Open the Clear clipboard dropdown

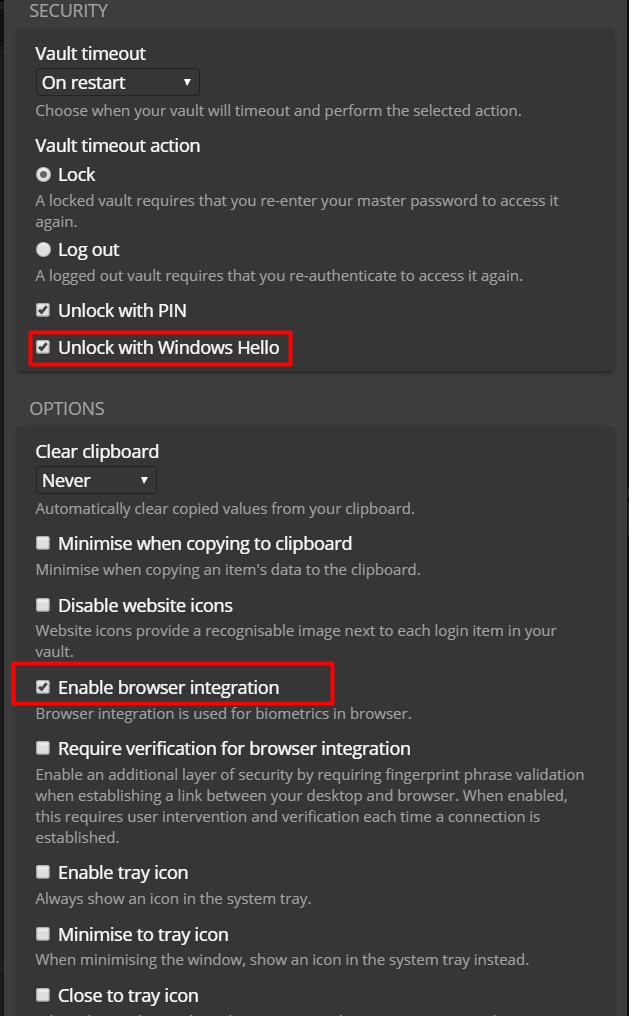[x=96, y=480]
